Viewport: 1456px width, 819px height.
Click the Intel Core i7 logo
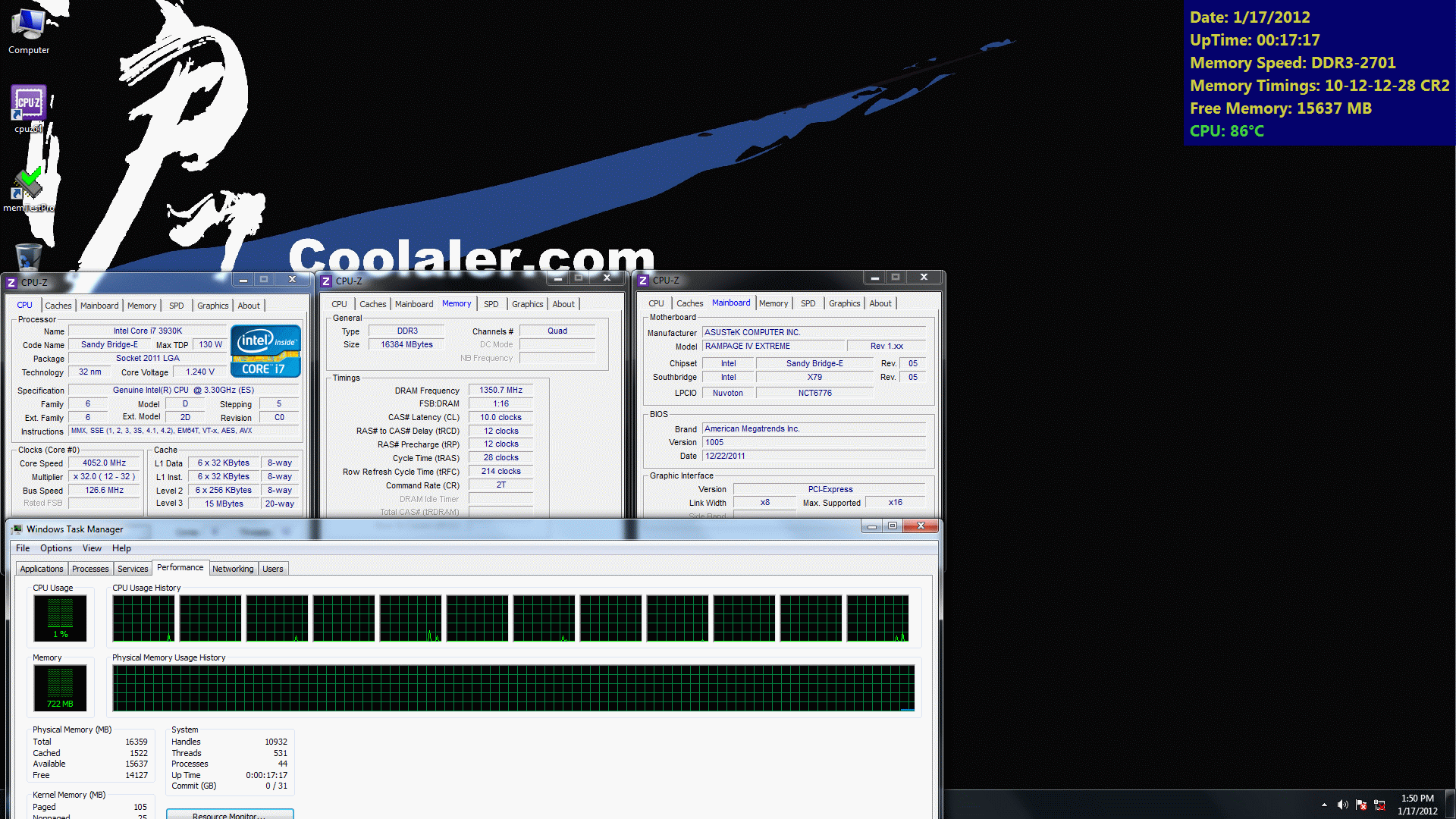click(x=265, y=350)
